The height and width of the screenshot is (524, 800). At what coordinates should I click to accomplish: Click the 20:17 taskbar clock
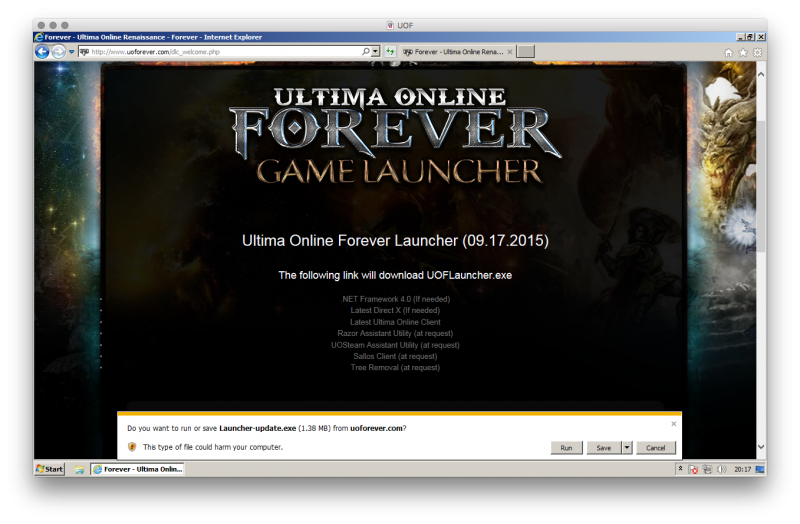click(x=742, y=469)
